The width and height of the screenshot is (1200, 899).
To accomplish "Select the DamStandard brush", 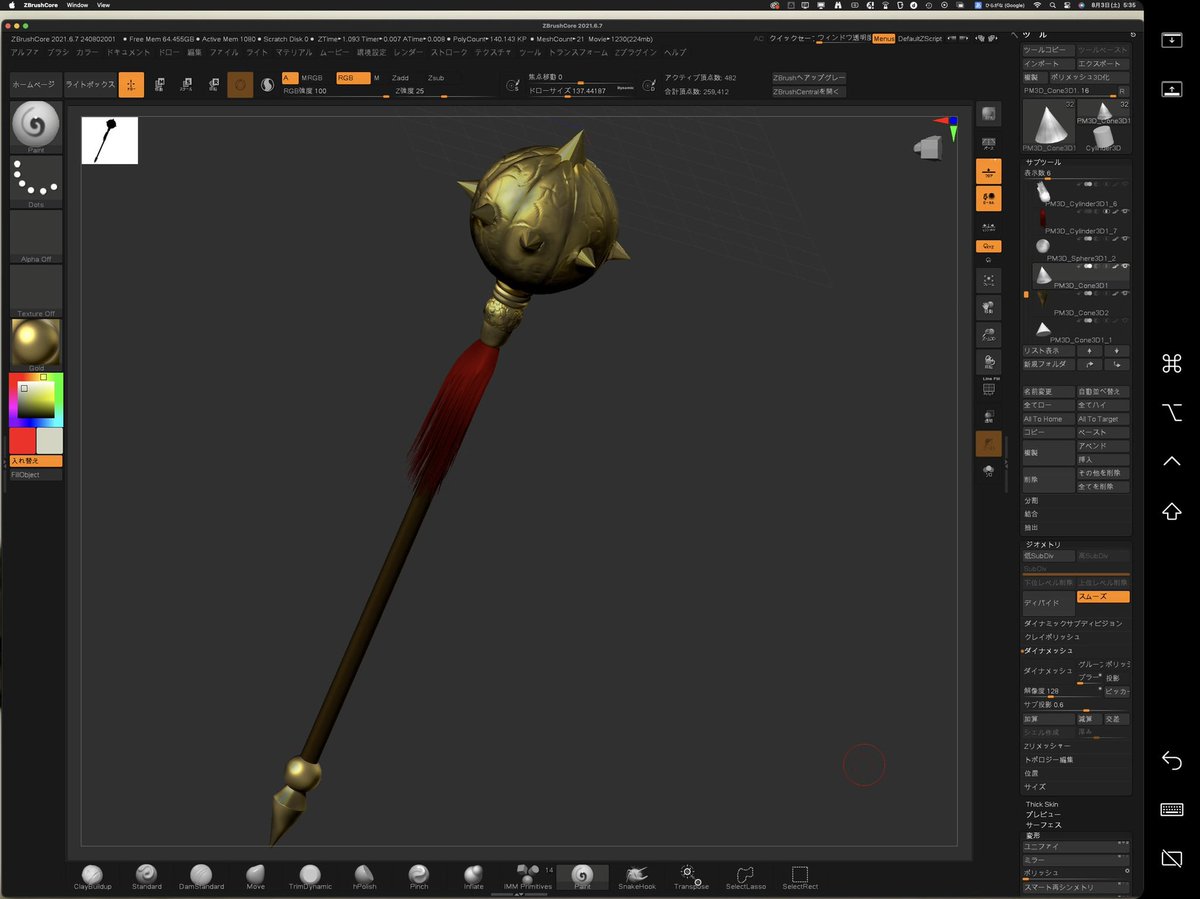I will [201, 877].
